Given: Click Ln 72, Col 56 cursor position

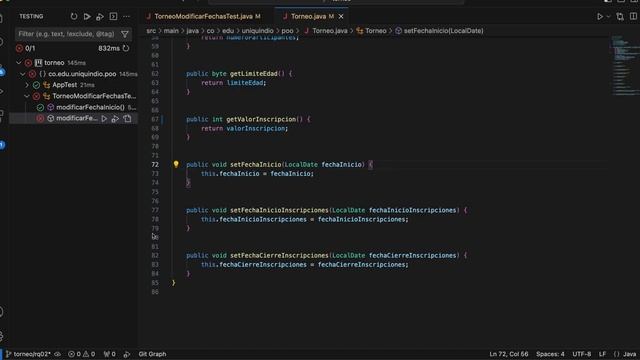Looking at the screenshot, I should [x=509, y=354].
